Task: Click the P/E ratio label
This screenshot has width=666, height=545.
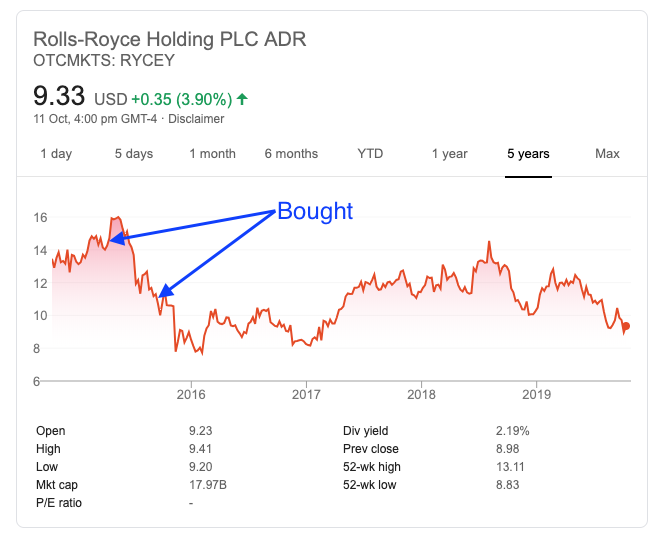Action: pos(59,503)
